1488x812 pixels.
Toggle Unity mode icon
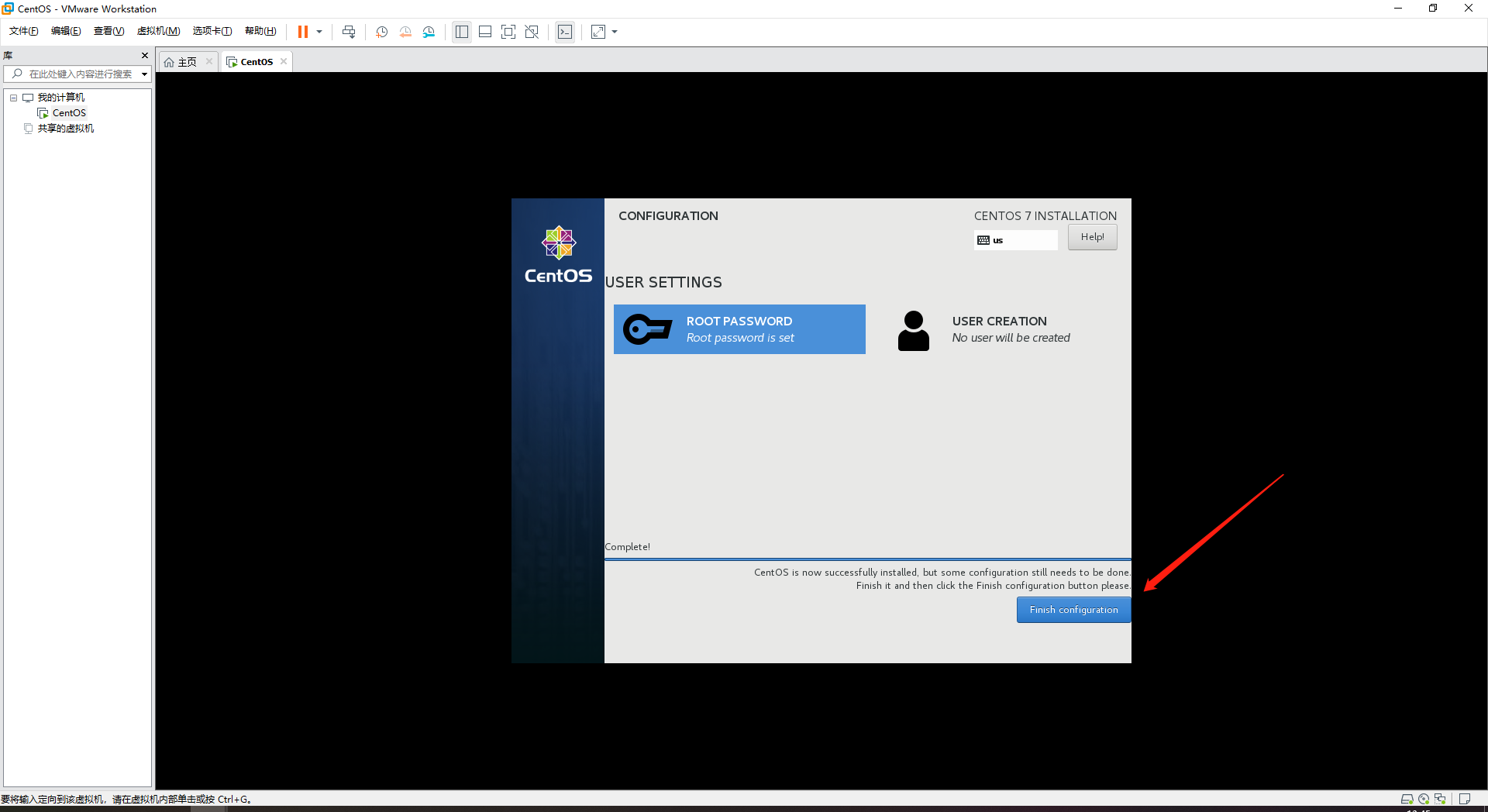tap(532, 32)
